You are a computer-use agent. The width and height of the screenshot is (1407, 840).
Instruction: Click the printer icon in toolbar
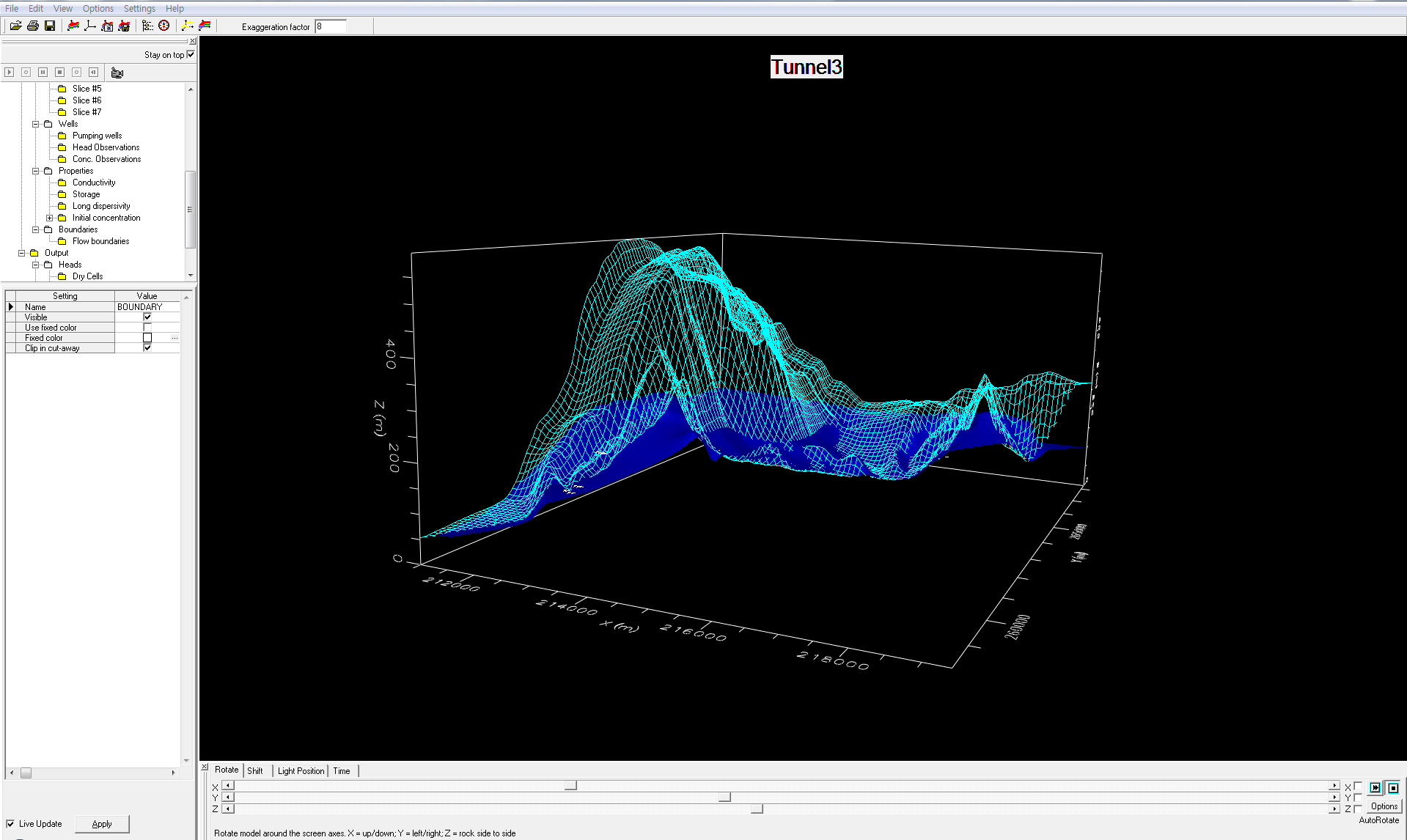33,26
